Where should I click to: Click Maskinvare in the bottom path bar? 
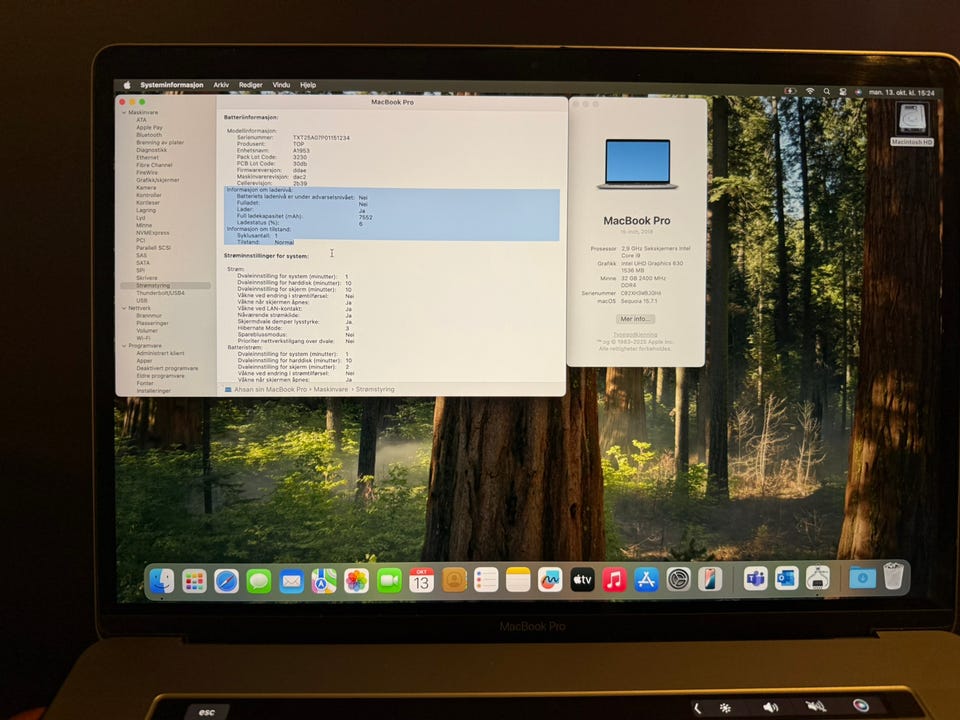coord(331,389)
